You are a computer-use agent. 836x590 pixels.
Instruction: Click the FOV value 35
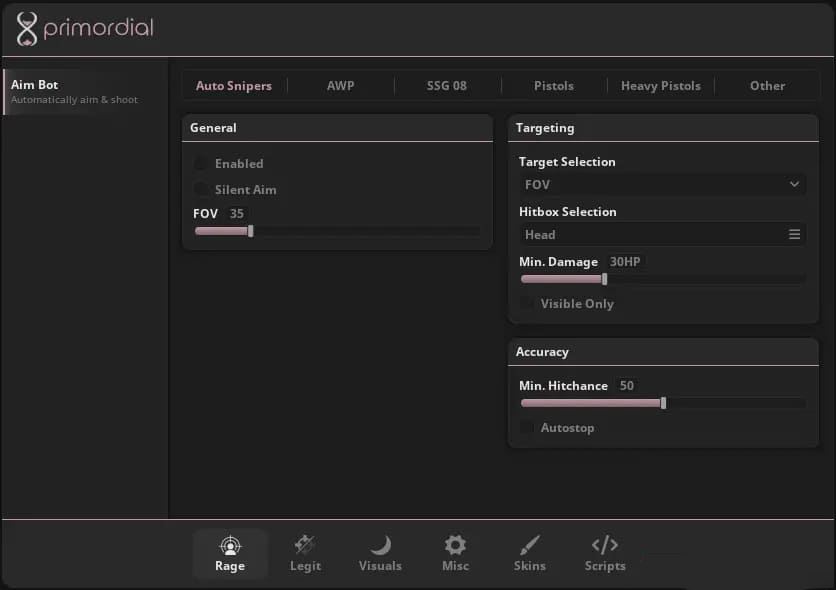(237, 214)
